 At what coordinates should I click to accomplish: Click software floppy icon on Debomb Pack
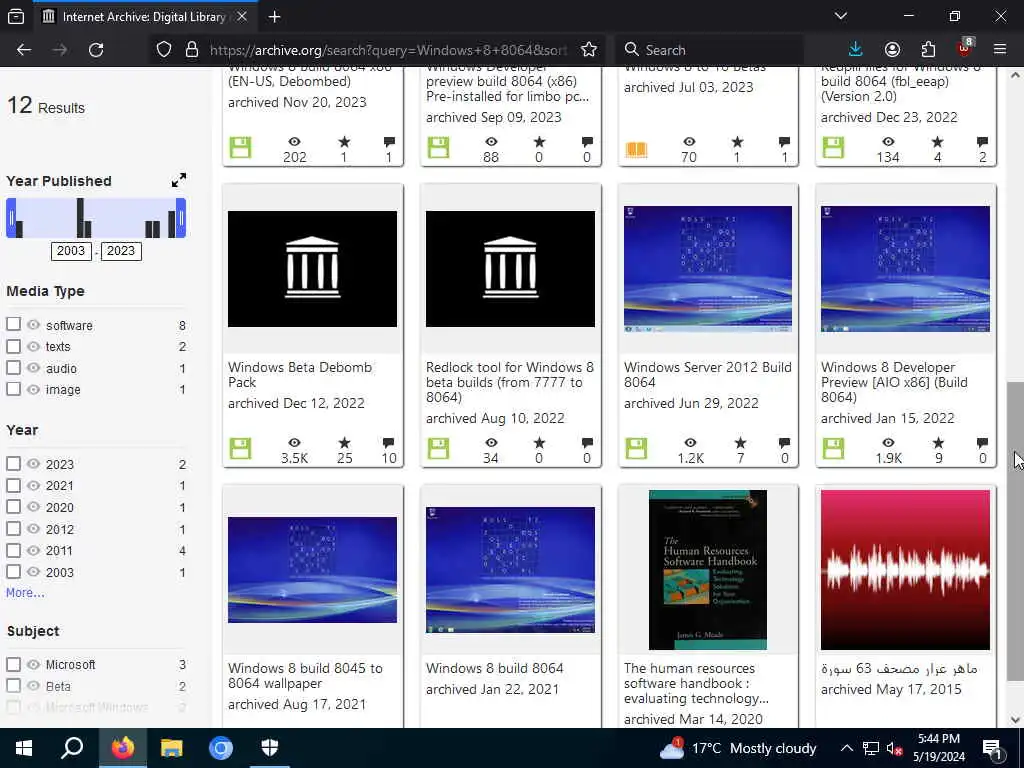point(240,449)
